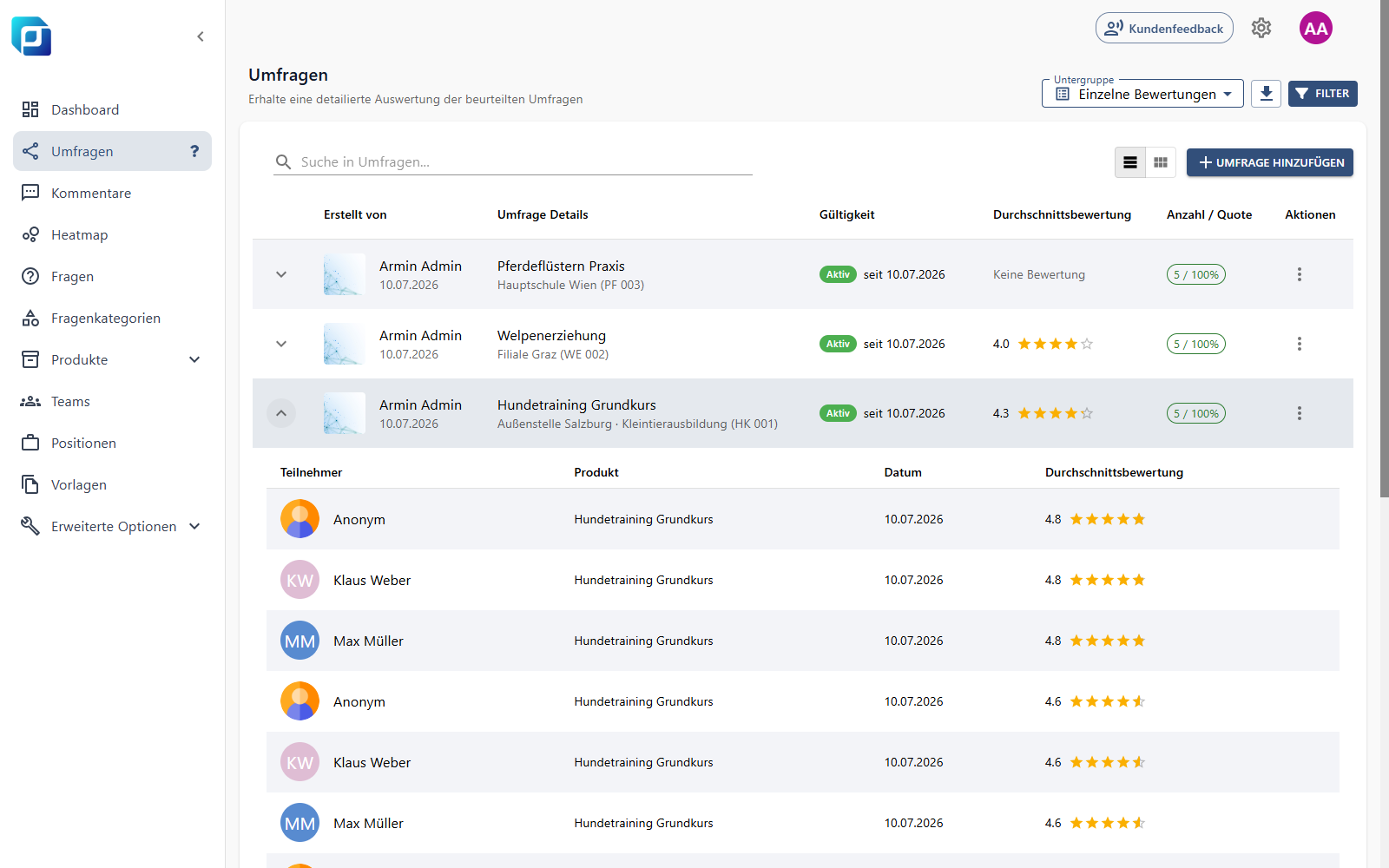Viewport: 1389px width, 868px height.
Task: Click the app logo
Action: tap(31, 36)
